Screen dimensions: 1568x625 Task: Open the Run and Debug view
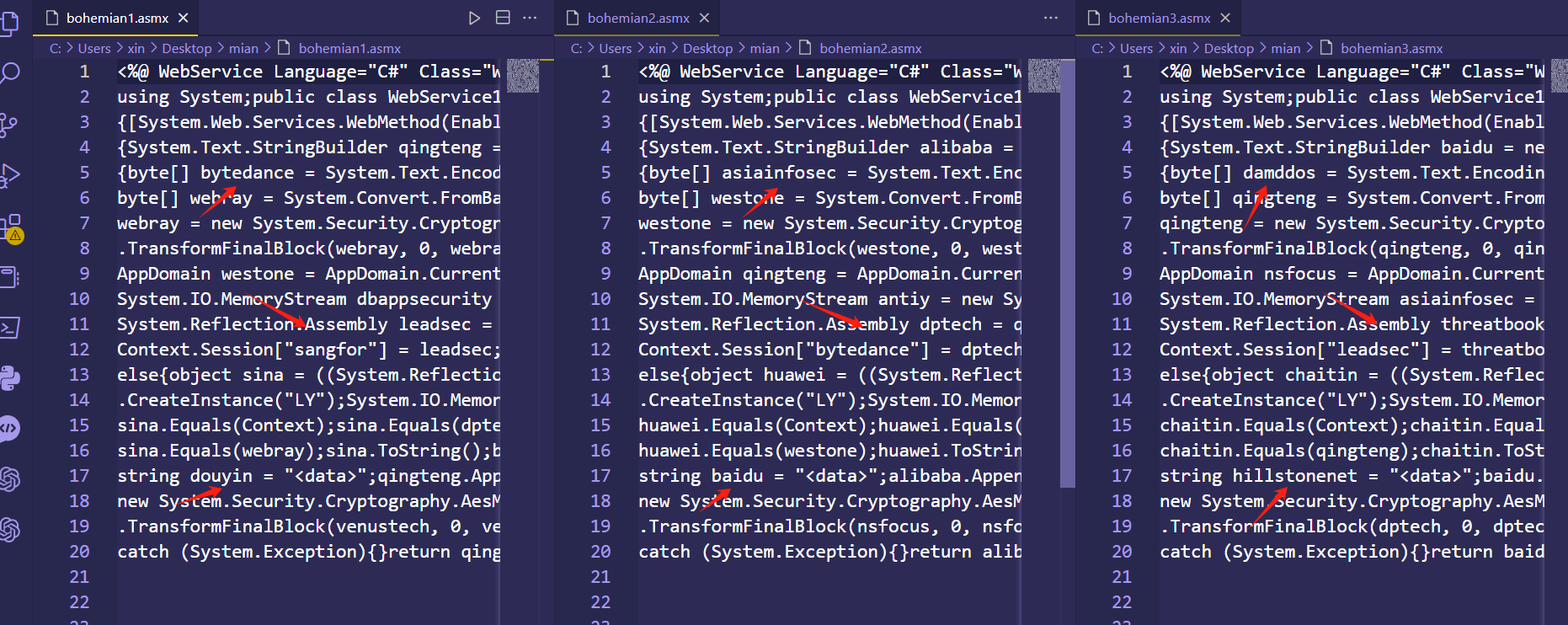click(x=9, y=175)
